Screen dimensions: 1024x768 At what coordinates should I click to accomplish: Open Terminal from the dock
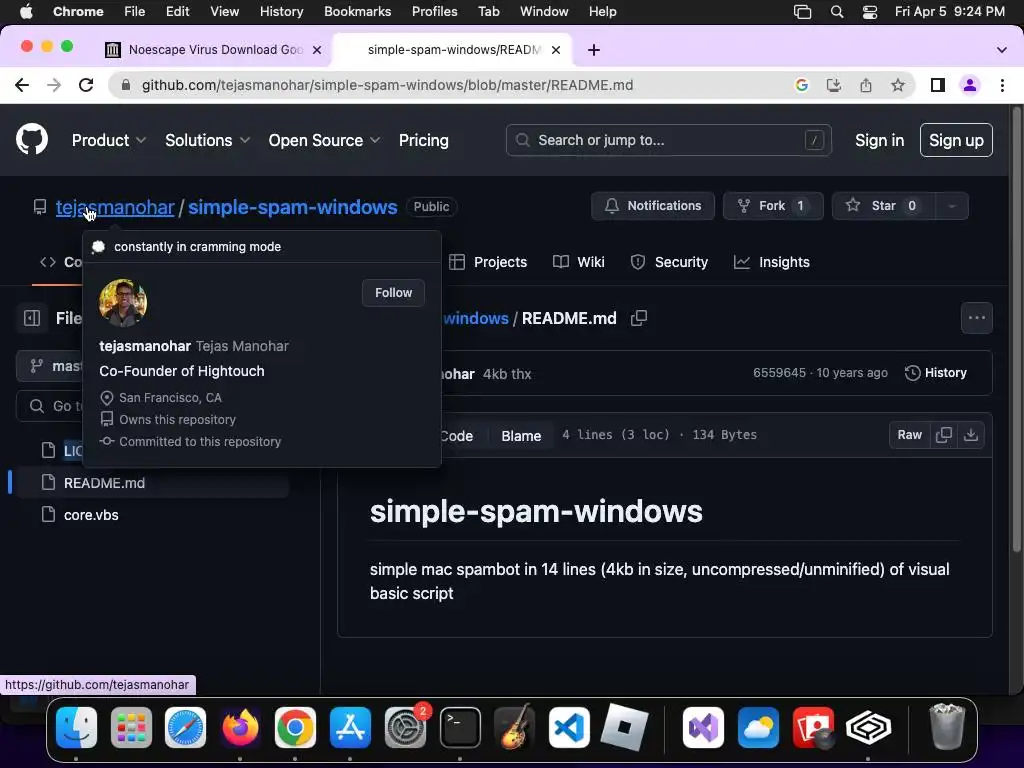coord(460,728)
